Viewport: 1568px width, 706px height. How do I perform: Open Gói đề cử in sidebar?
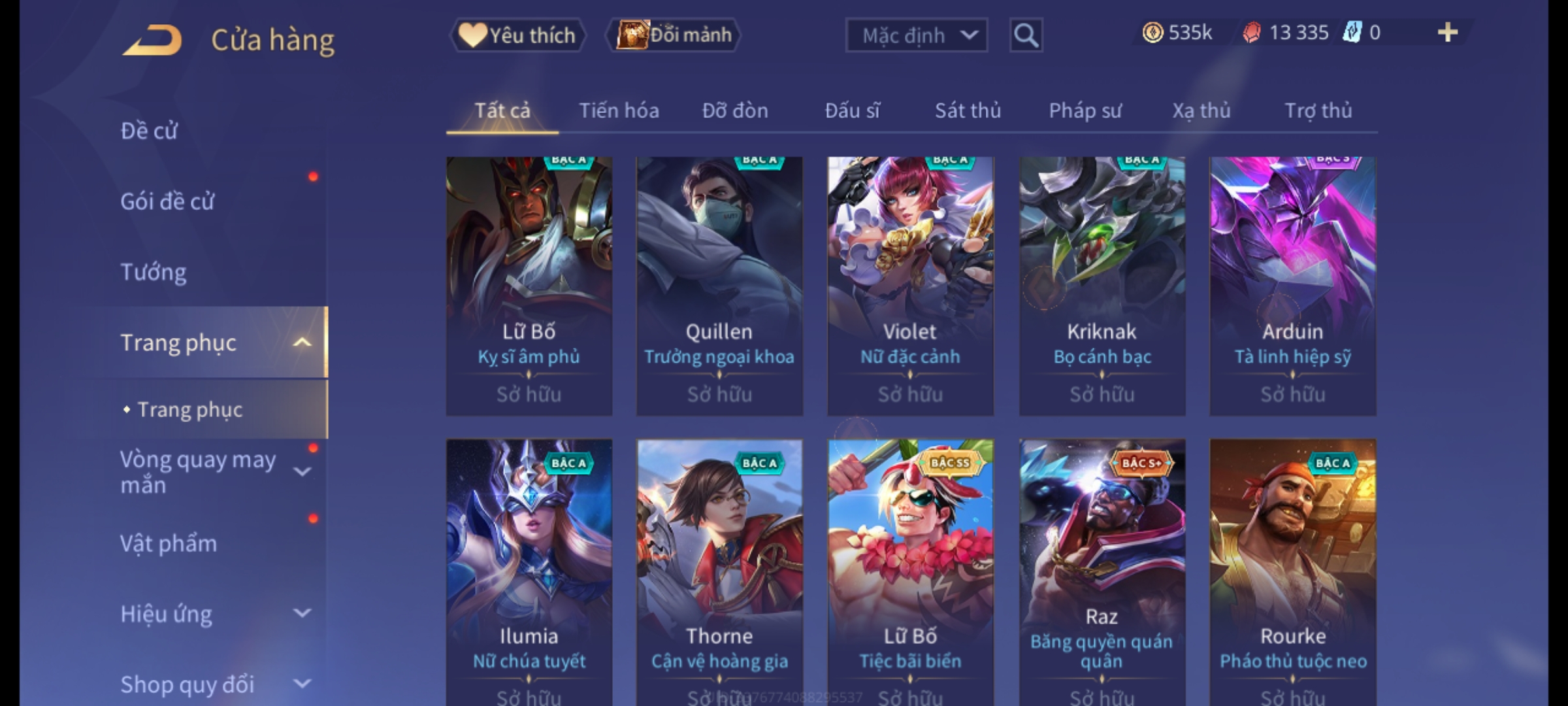[x=167, y=201]
